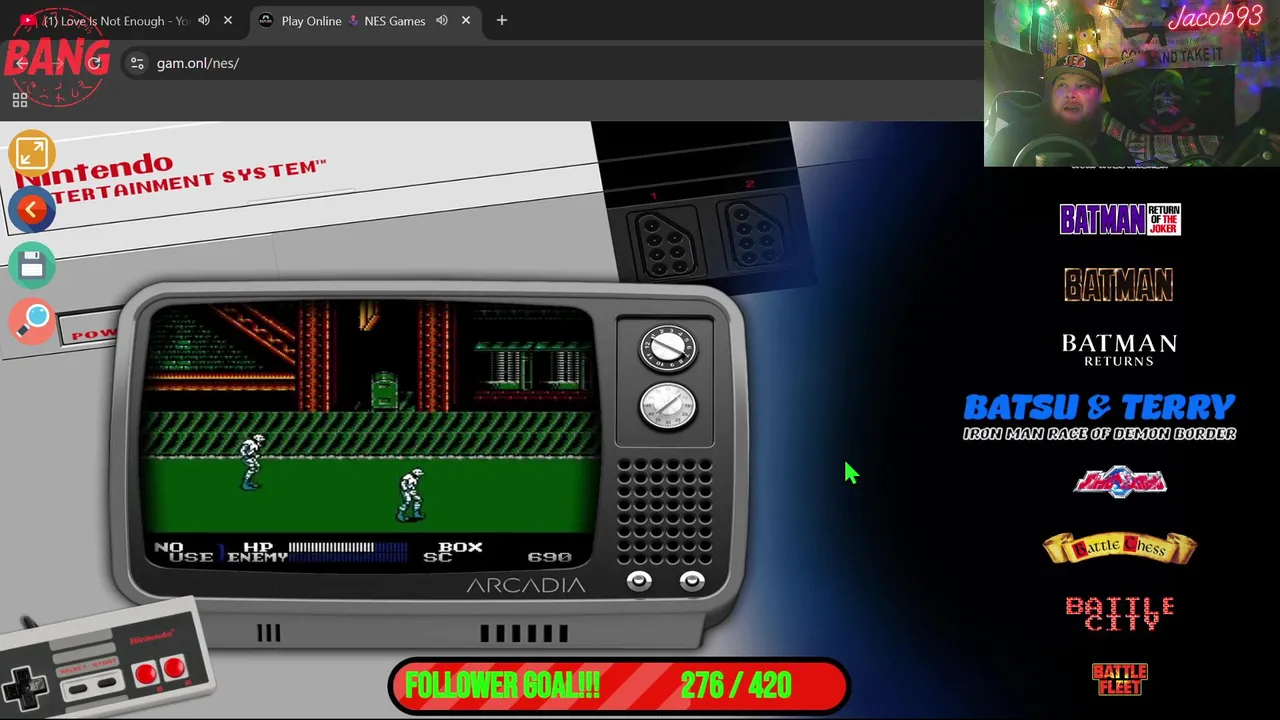Switch to the Play Online NES Games tab
This screenshot has width=1280, height=720.
tap(353, 20)
